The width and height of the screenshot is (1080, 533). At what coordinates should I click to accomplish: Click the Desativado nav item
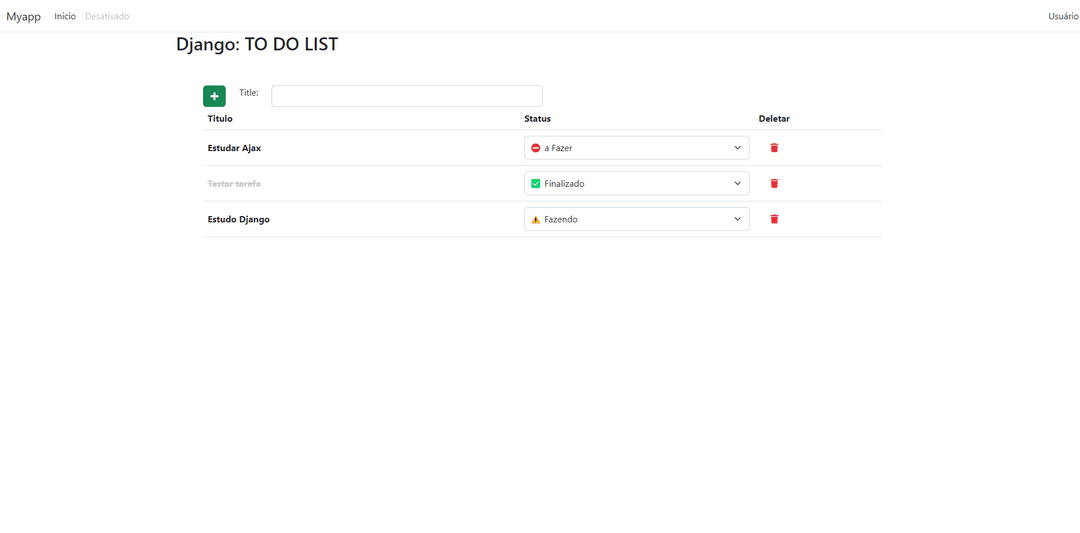(107, 16)
